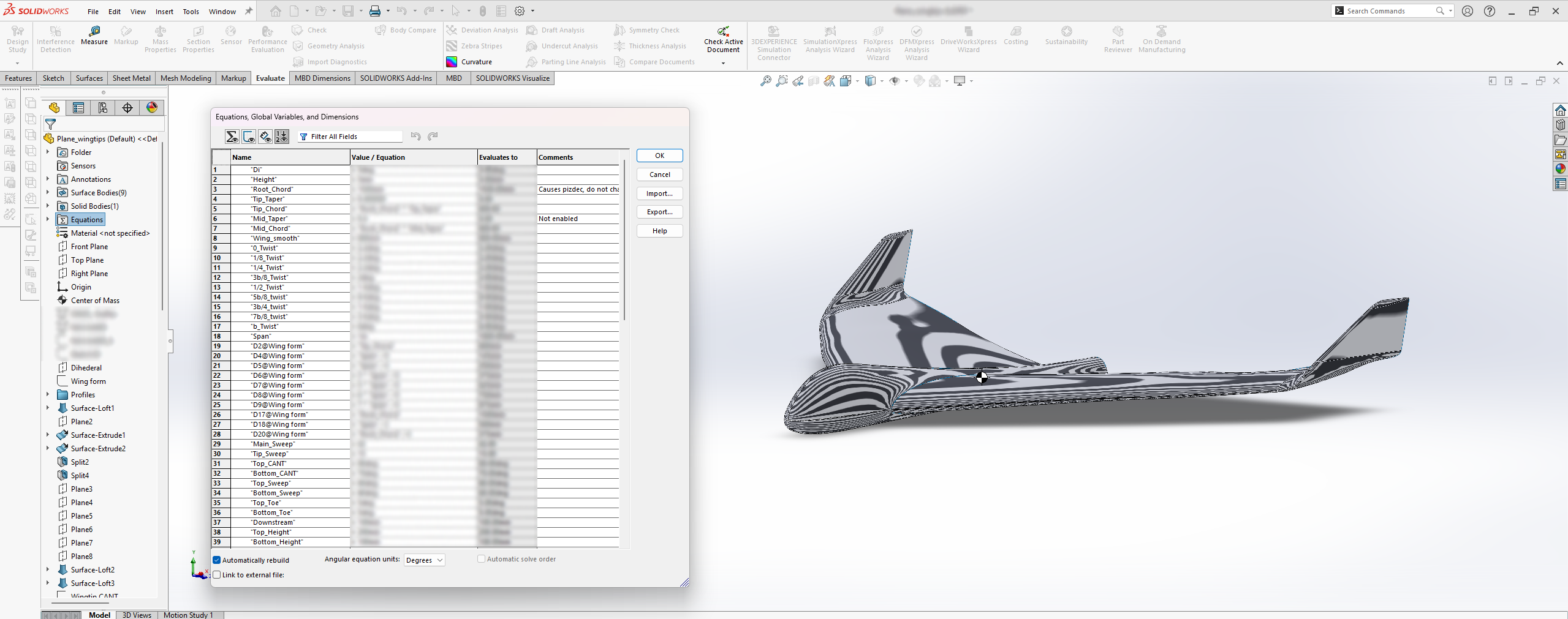This screenshot has width=1568, height=619.
Task: Select the Curvature analysis icon
Action: pos(452,62)
